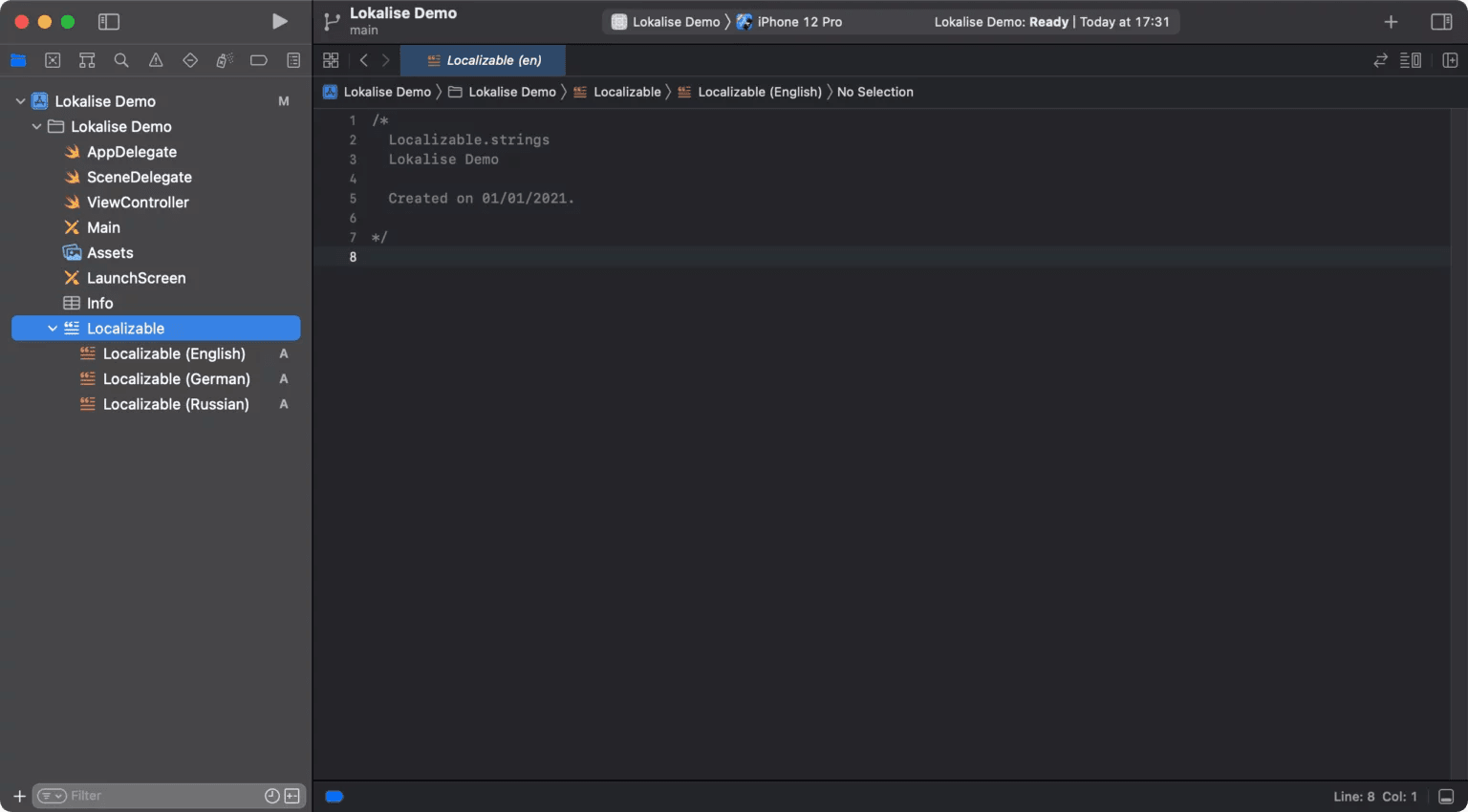Toggle the inspectors panel on right

[1441, 21]
